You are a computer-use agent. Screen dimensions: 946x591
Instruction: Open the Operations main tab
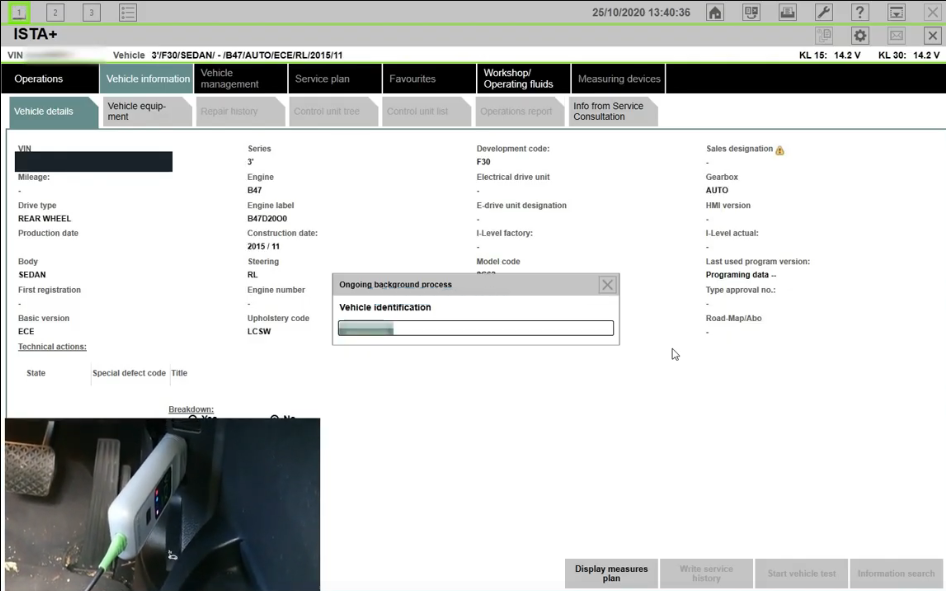pos(50,78)
